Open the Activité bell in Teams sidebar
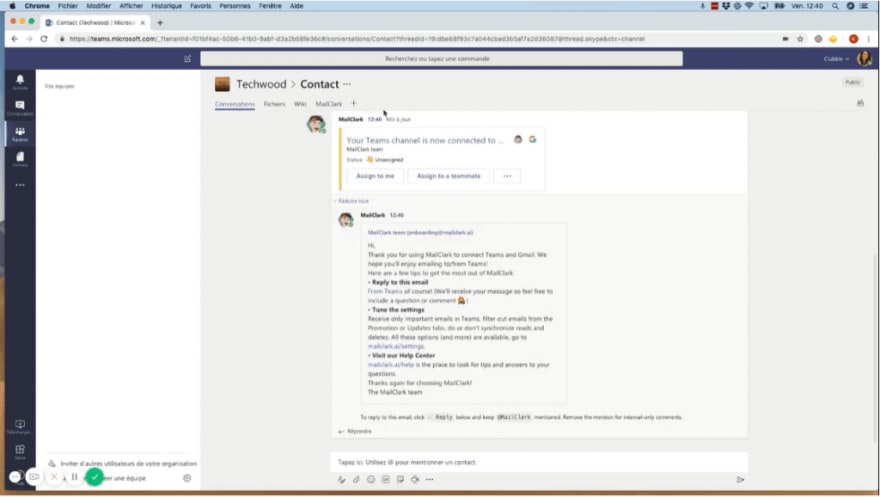 [20, 82]
